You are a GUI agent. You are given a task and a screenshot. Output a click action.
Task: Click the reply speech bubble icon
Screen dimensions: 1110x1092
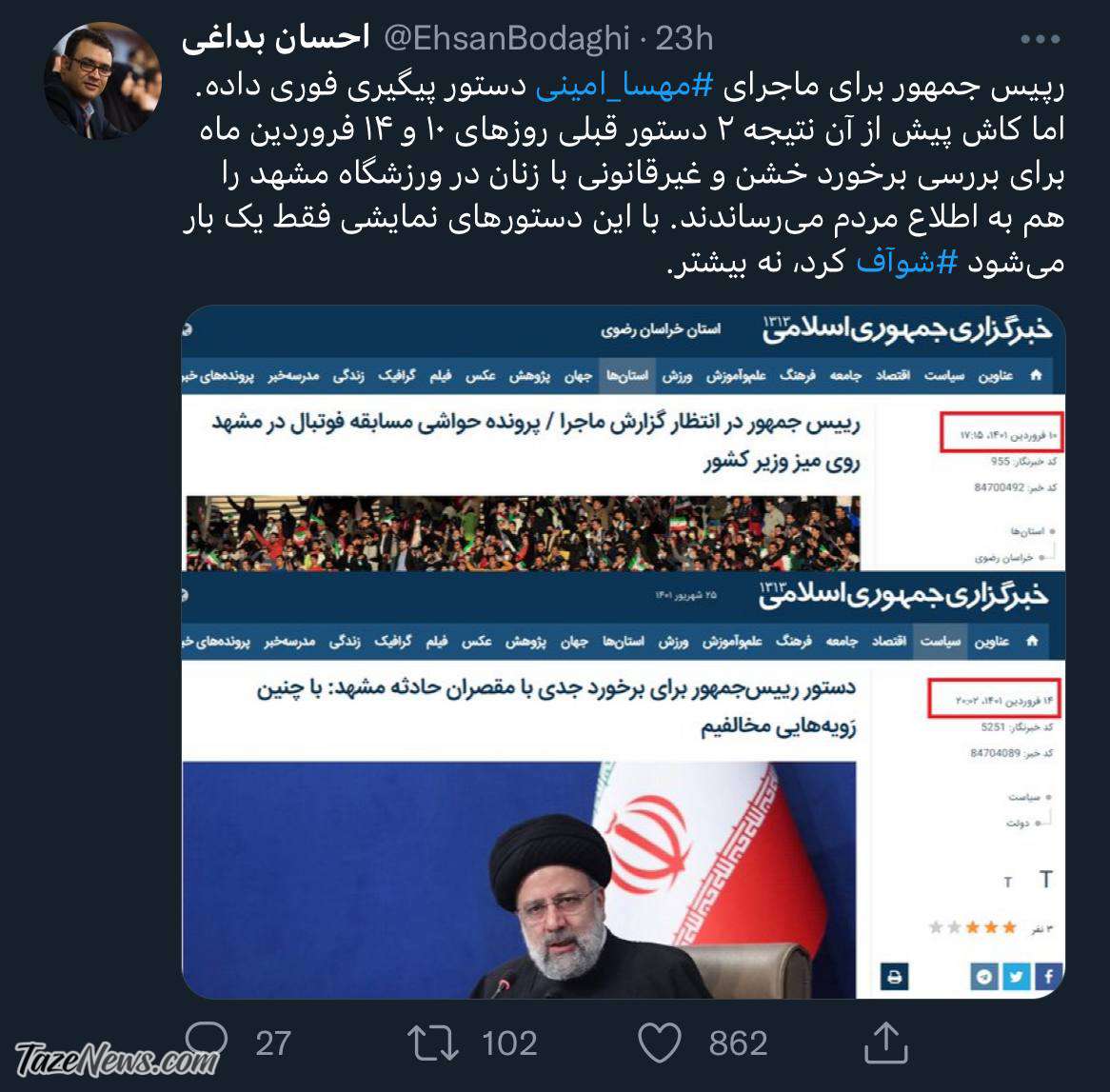pyautogui.click(x=207, y=1041)
